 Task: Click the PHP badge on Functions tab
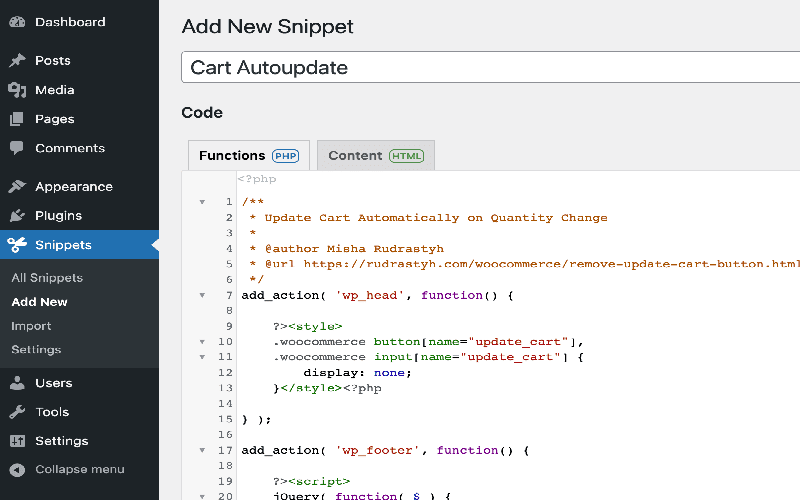(285, 156)
